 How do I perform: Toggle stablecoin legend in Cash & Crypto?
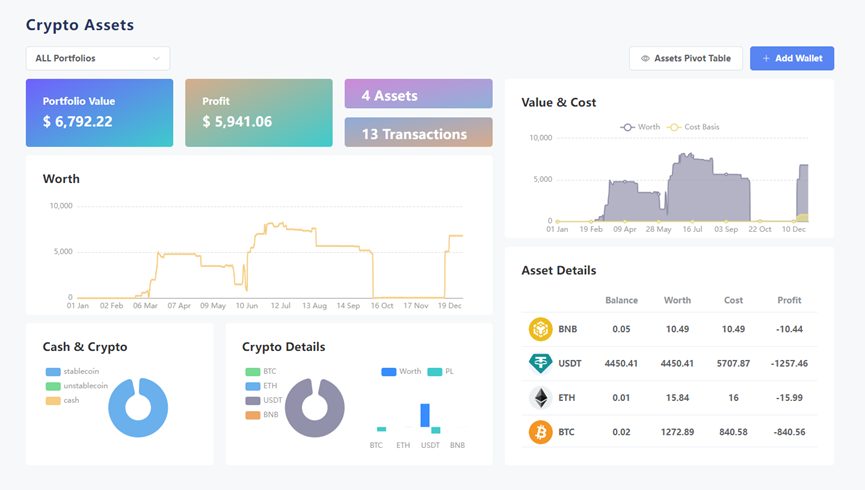[x=72, y=371]
